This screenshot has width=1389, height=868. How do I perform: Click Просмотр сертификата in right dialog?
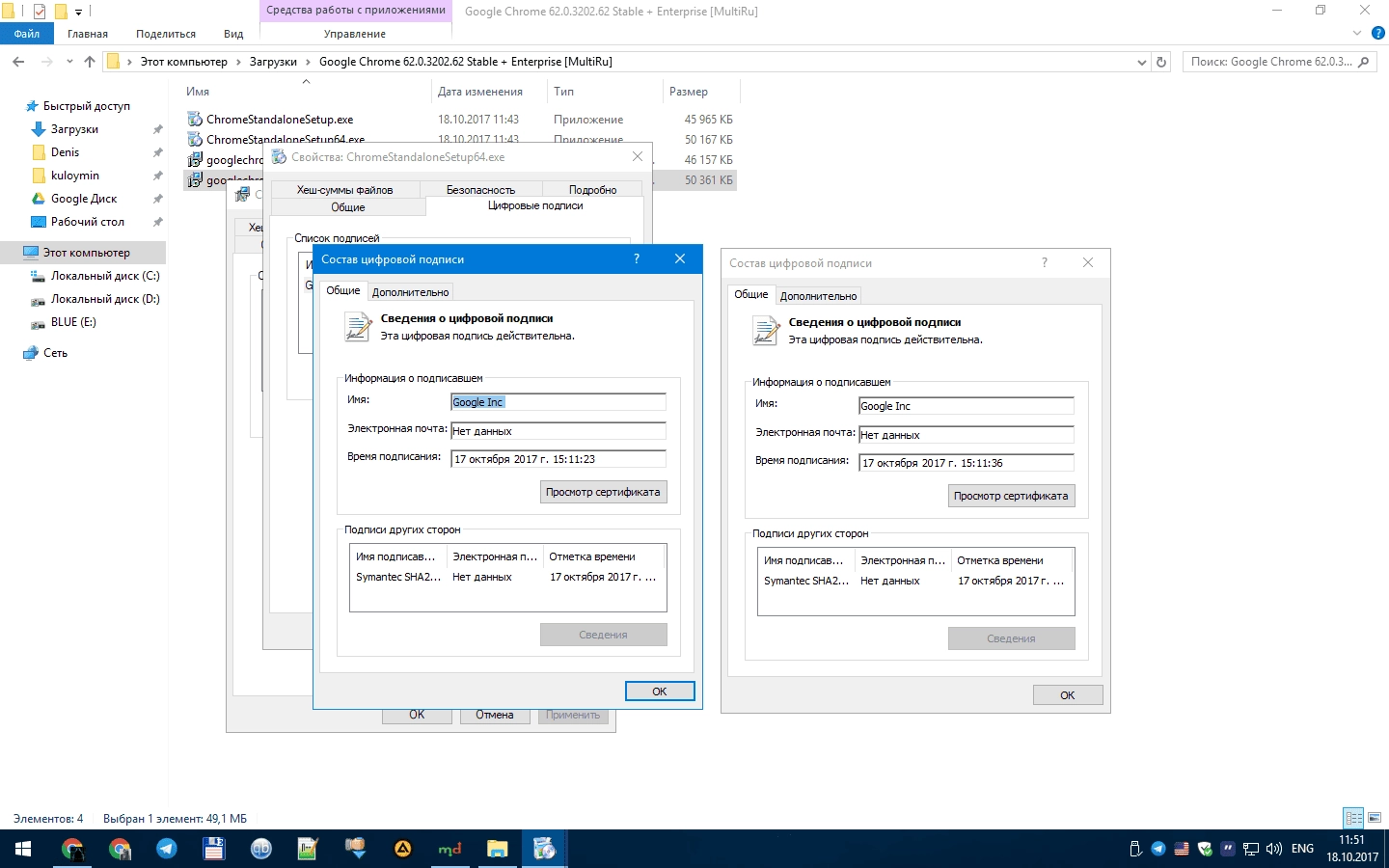[x=1011, y=496]
